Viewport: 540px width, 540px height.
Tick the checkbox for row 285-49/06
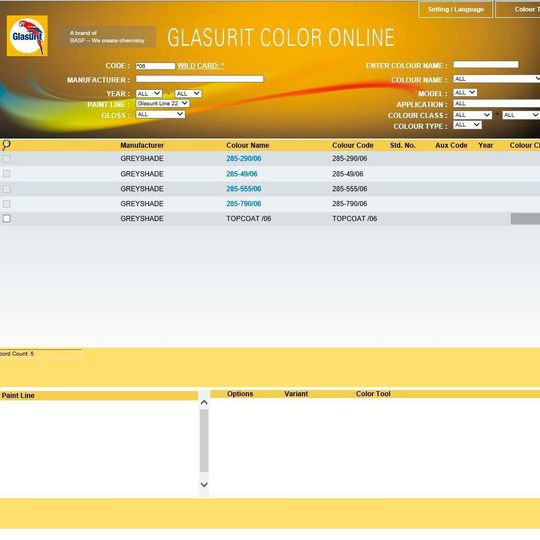point(7,174)
